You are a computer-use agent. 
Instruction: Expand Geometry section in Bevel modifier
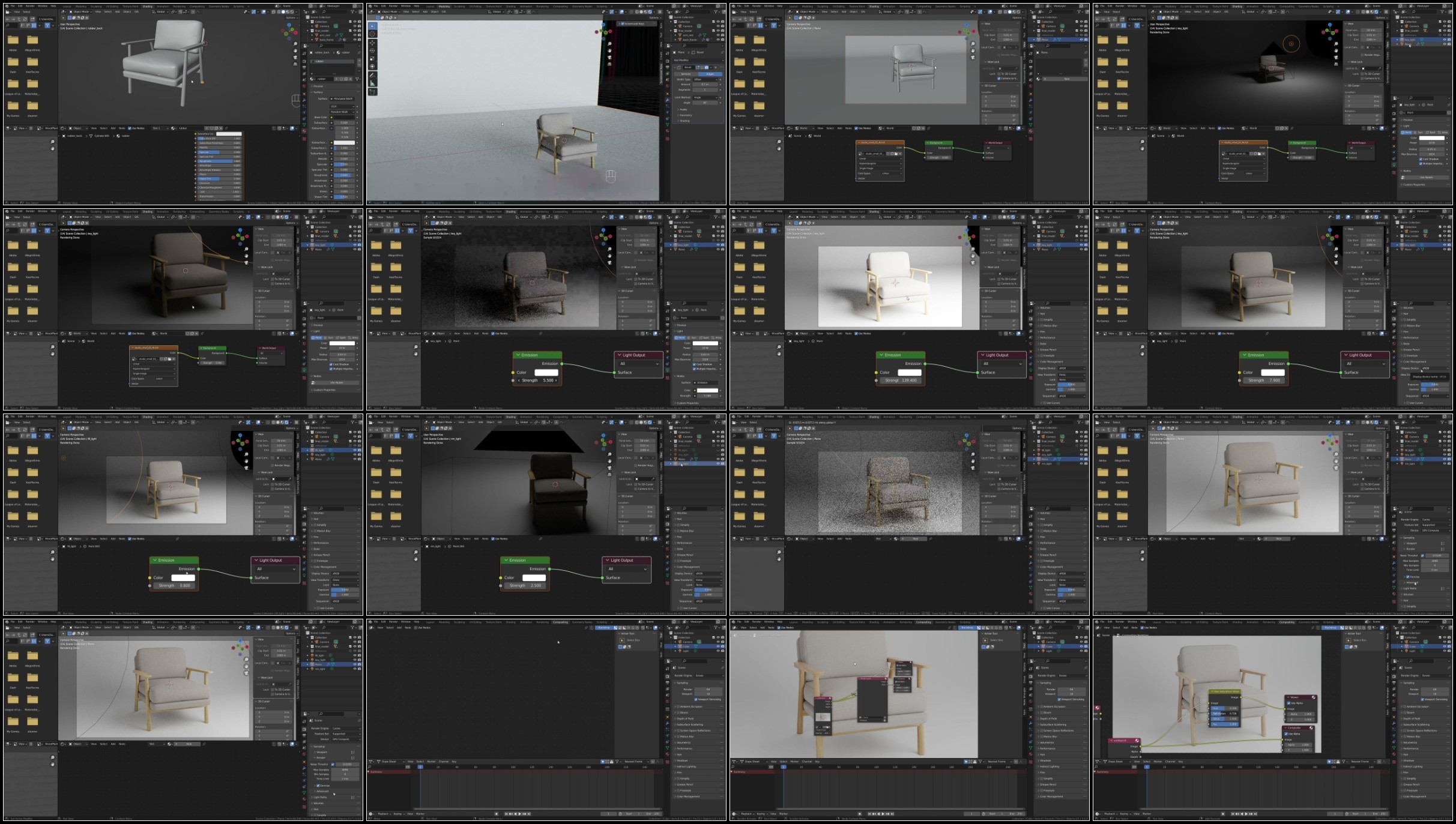click(684, 115)
